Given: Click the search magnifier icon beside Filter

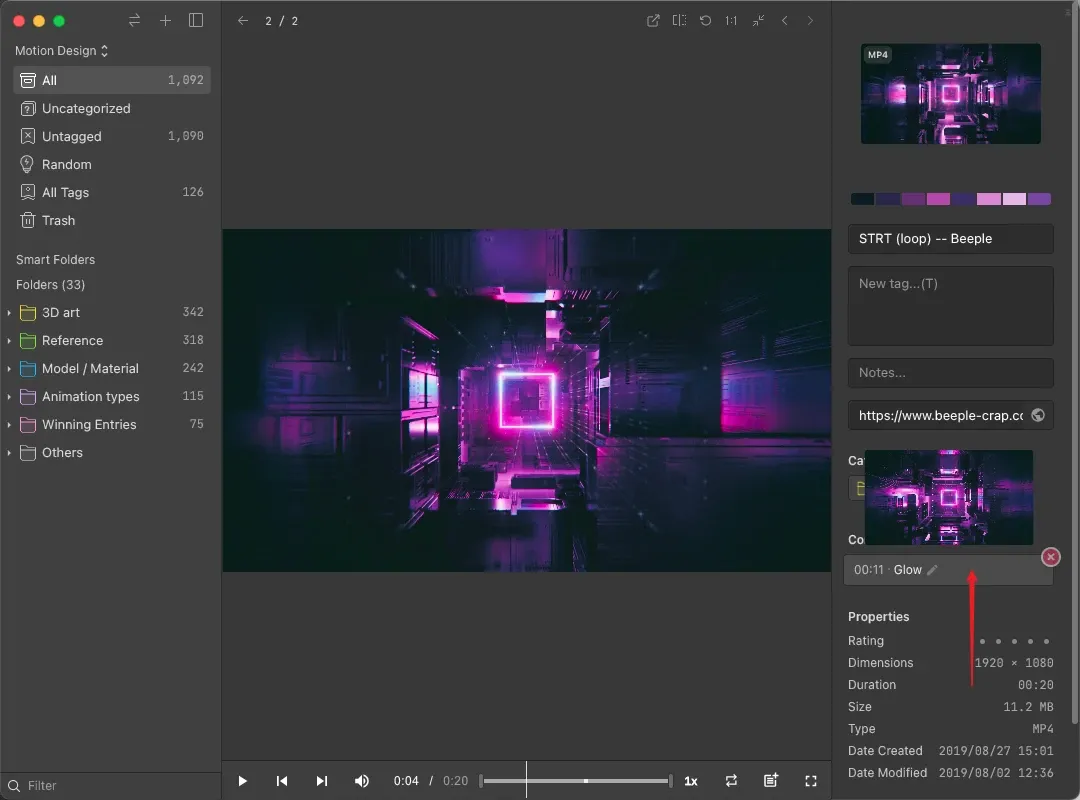Looking at the screenshot, I should click(14, 786).
